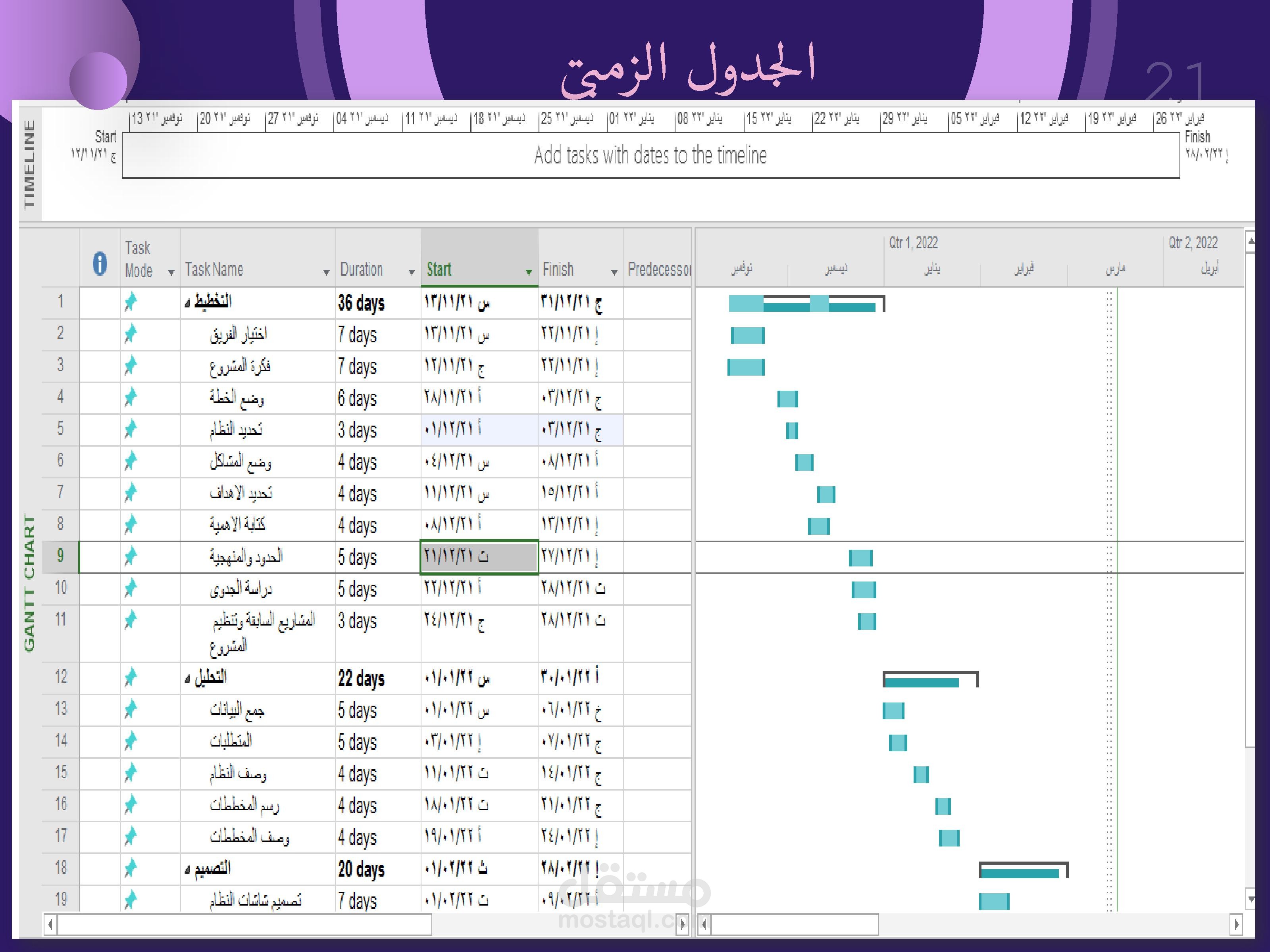Click the task name دراسة الجدوى
The image size is (1270, 952).
[240, 589]
